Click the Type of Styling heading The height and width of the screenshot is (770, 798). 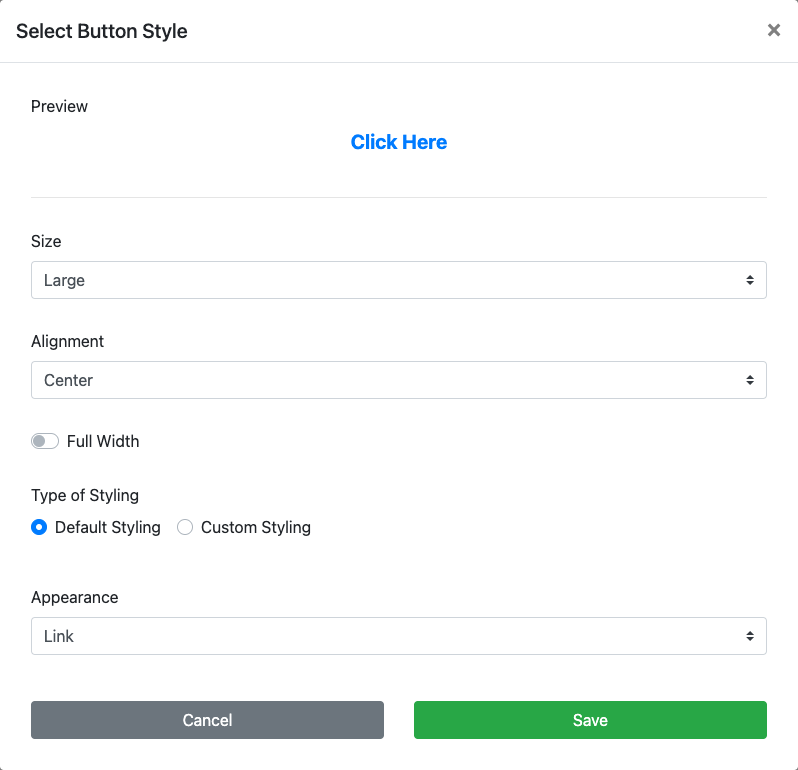85,495
